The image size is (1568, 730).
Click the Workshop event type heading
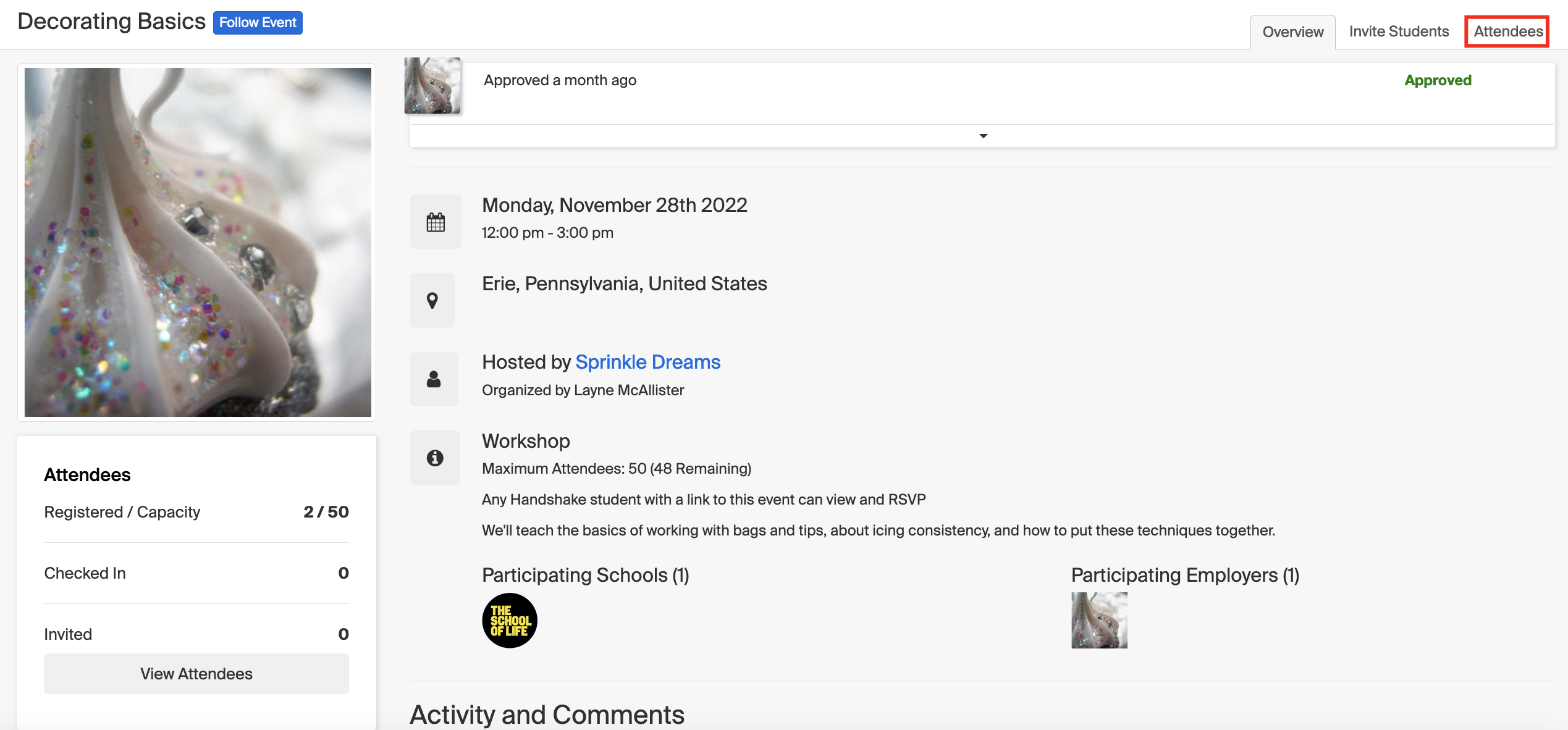(x=526, y=441)
